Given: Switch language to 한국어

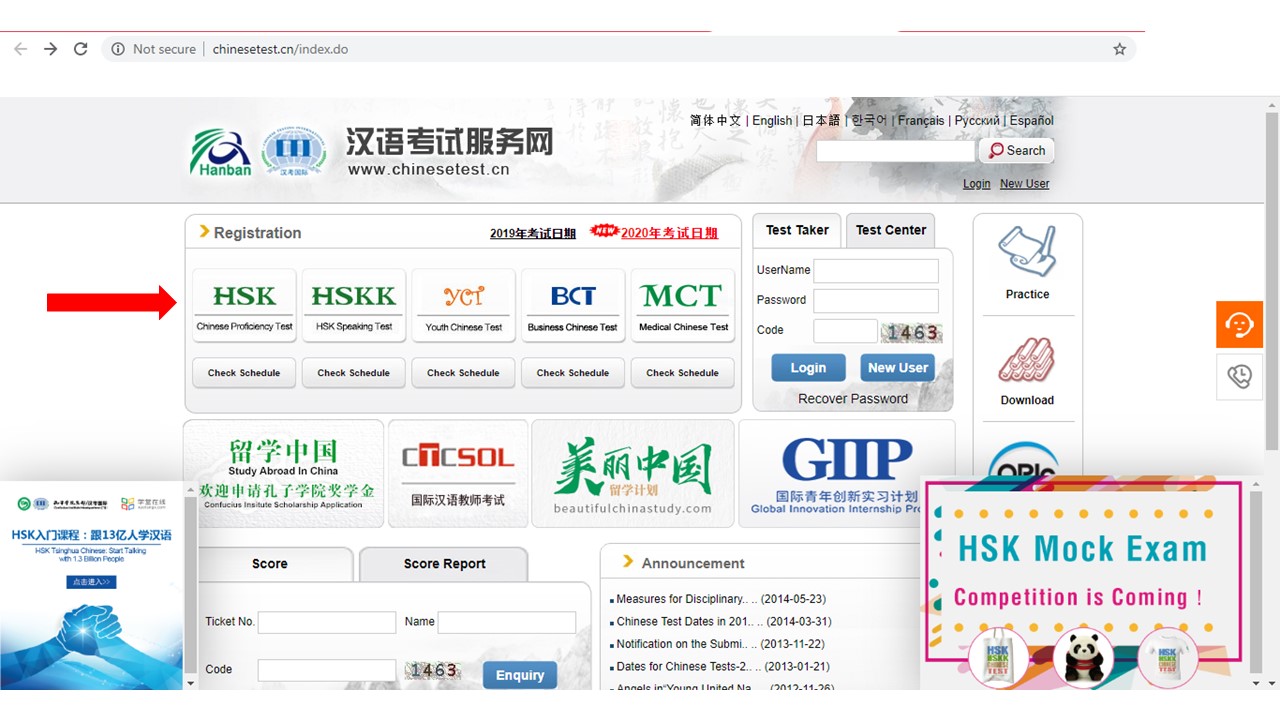Looking at the screenshot, I should (869, 120).
